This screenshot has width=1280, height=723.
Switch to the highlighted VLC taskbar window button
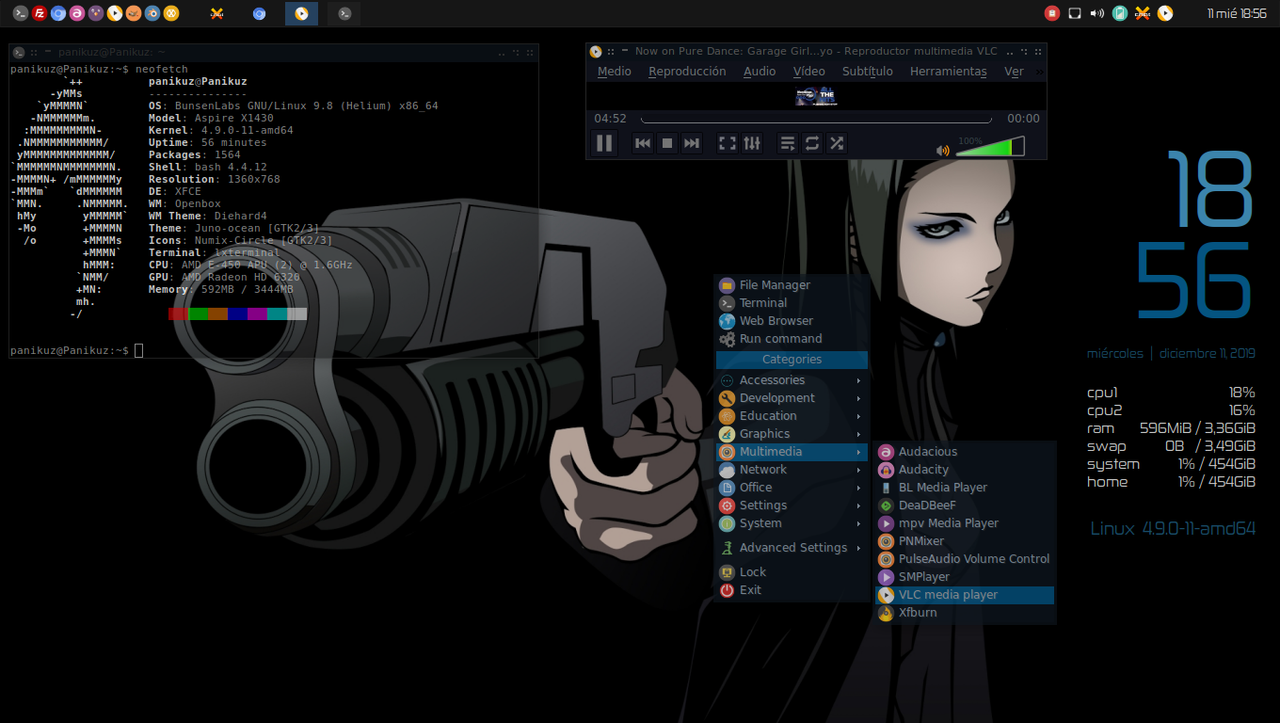coord(301,13)
